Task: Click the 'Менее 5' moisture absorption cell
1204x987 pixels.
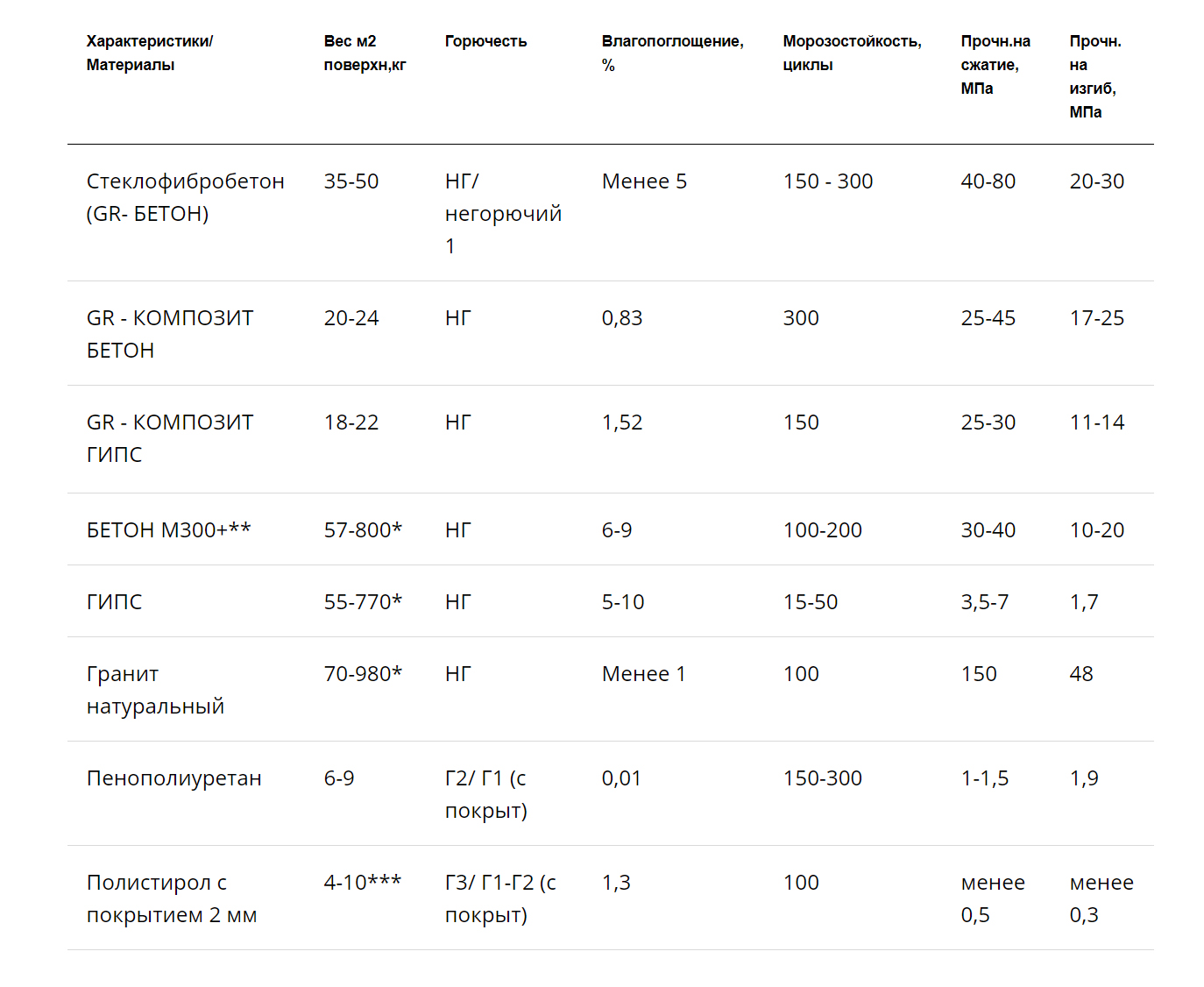Action: tap(644, 181)
